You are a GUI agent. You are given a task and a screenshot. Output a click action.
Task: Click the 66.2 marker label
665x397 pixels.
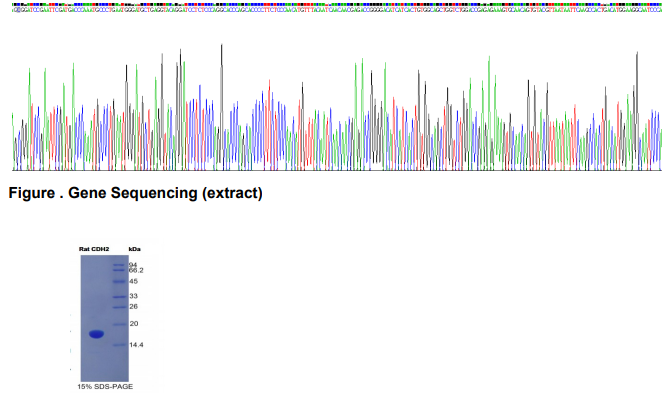(x=136, y=270)
